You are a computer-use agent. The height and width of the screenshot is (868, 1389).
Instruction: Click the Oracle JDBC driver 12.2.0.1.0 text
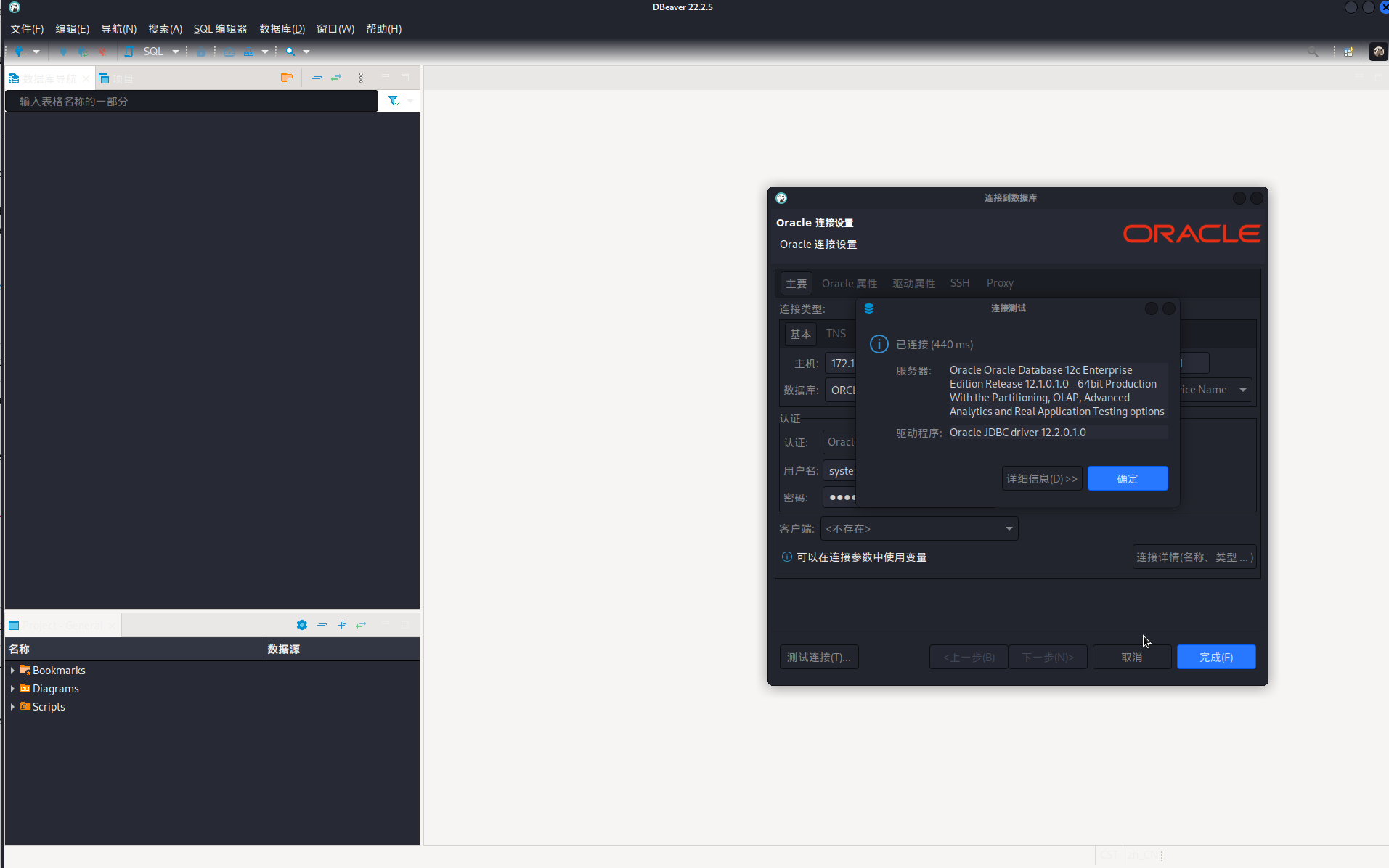[x=1017, y=433]
